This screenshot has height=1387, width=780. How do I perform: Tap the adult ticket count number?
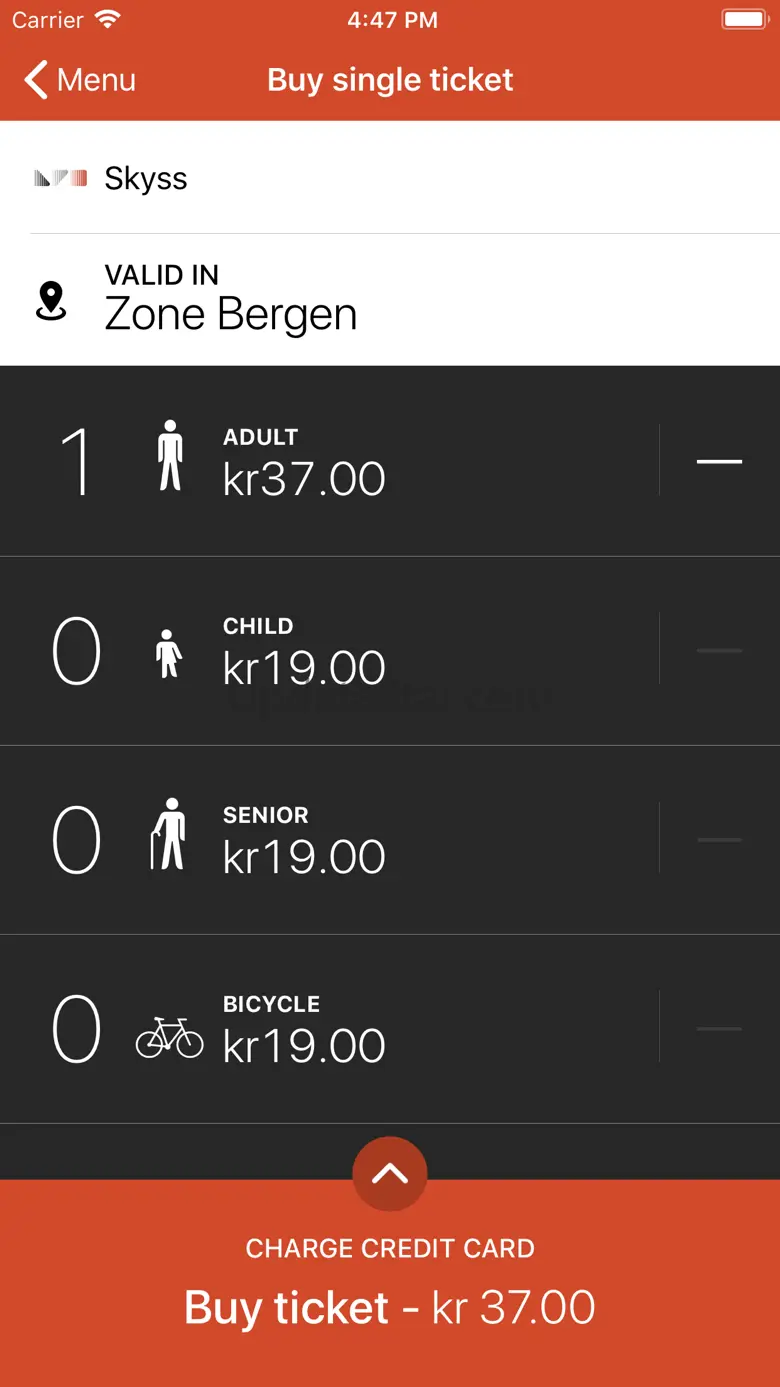coord(77,461)
